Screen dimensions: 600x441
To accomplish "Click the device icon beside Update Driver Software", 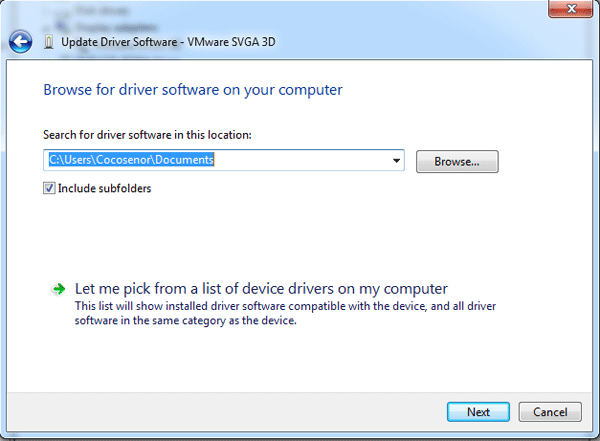I will pyautogui.click(x=49, y=42).
